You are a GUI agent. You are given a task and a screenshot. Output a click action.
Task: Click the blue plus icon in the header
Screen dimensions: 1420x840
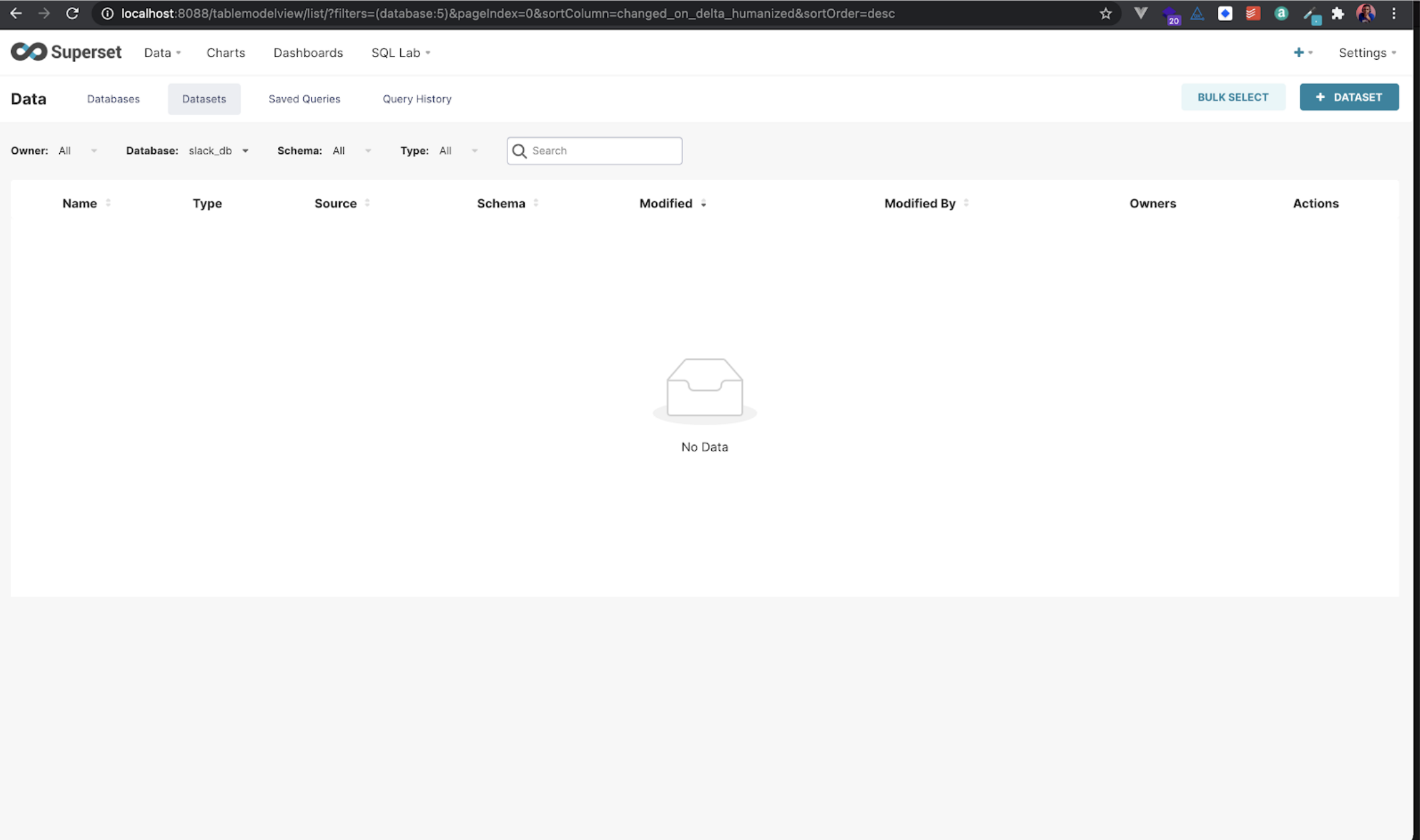pos(1299,53)
